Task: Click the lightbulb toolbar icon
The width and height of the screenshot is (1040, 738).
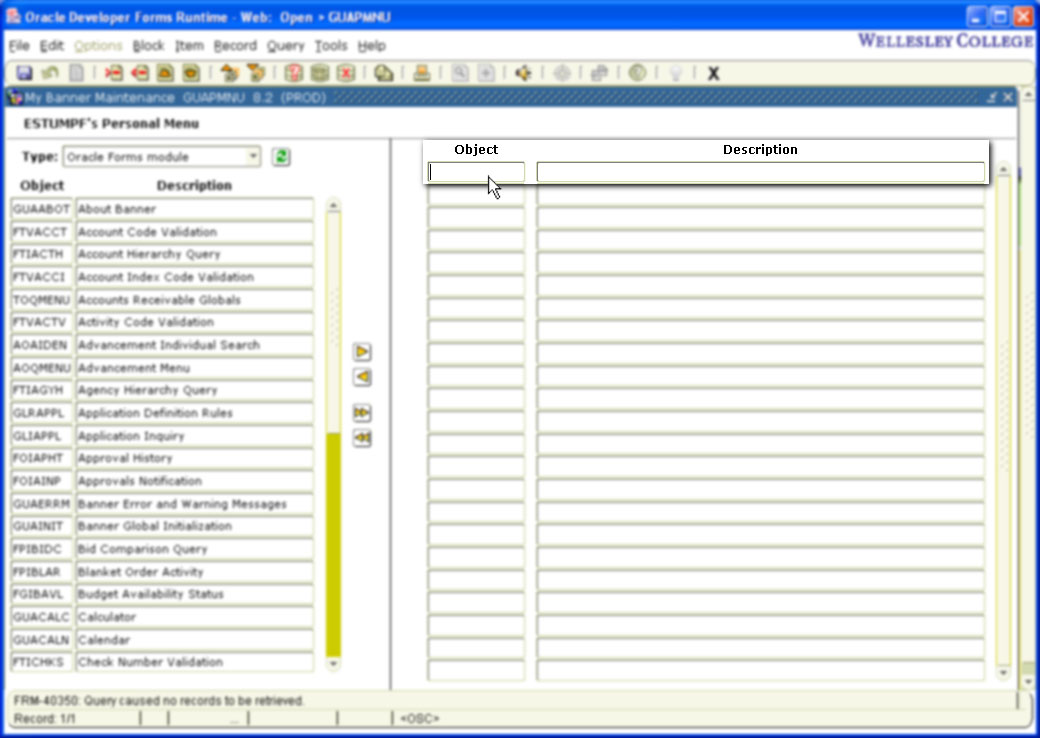Action: click(675, 73)
